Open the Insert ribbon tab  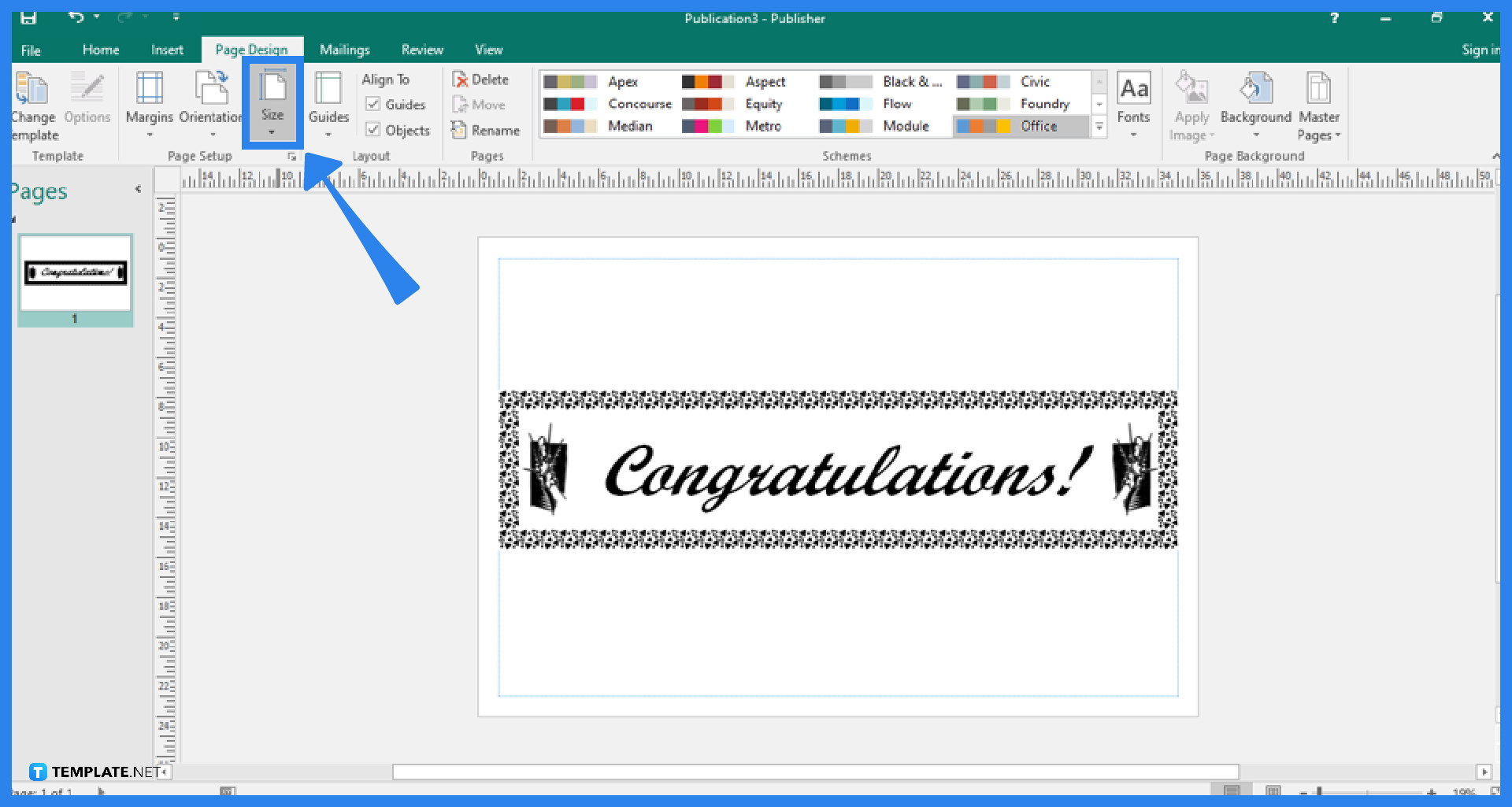click(x=166, y=49)
